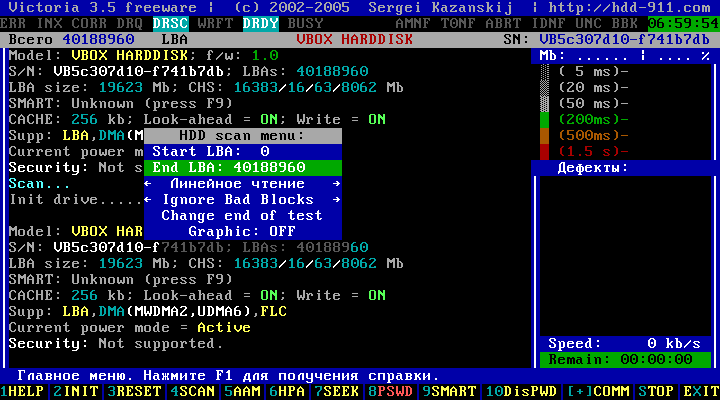Click the green 200ms color block

(544, 120)
